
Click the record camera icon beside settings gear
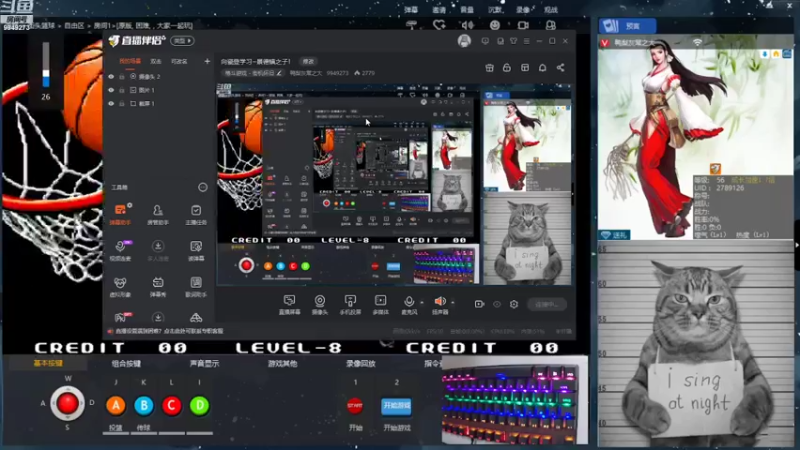[479, 304]
